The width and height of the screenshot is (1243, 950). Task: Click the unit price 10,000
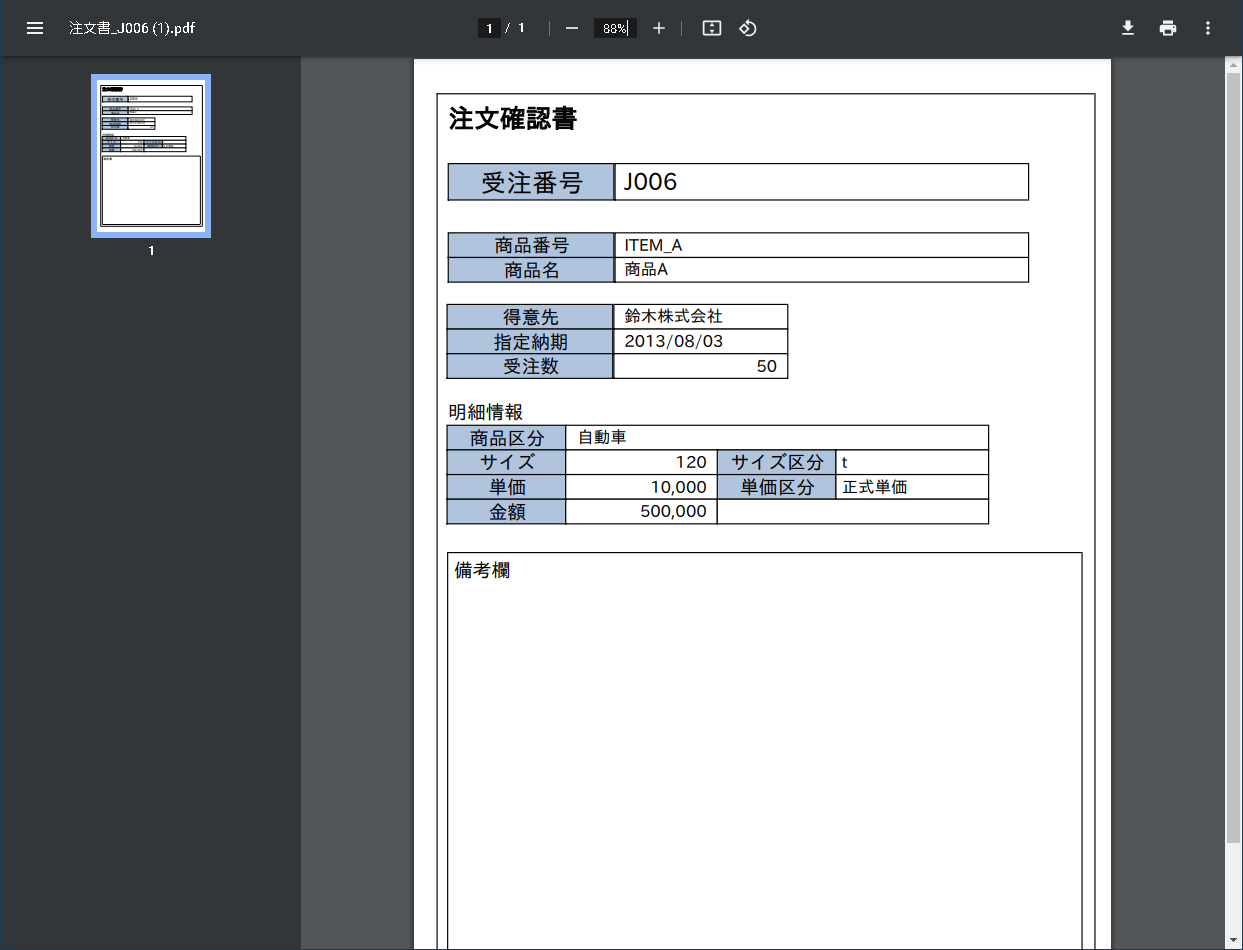[x=679, y=487]
